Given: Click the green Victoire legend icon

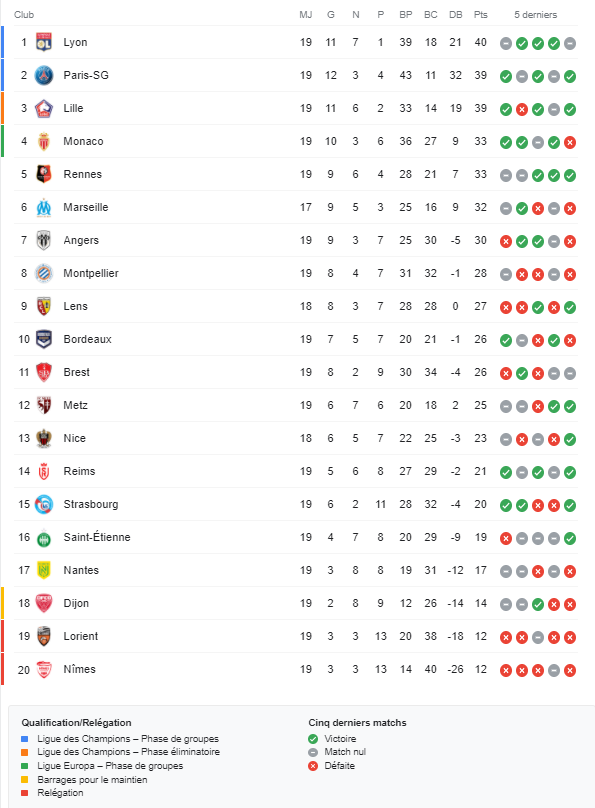Looking at the screenshot, I should point(313,739).
